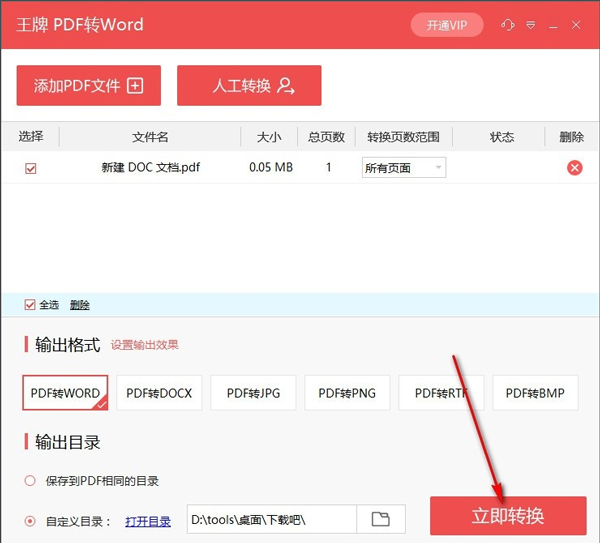600x543 pixels.
Task: Toggle the 全选 checkbox
Action: tap(30, 305)
